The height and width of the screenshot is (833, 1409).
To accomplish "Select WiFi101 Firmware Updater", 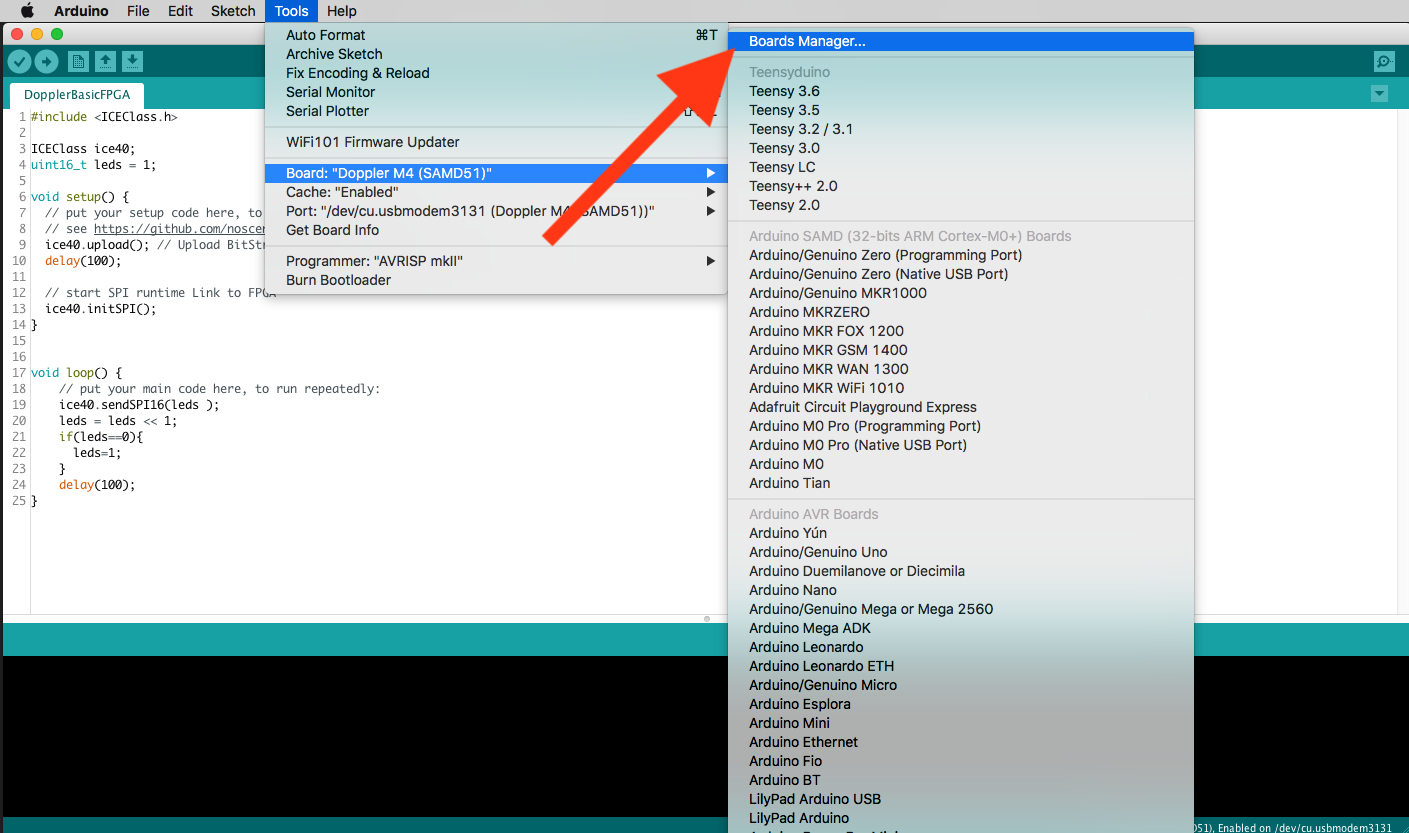I will click(x=496, y=142).
